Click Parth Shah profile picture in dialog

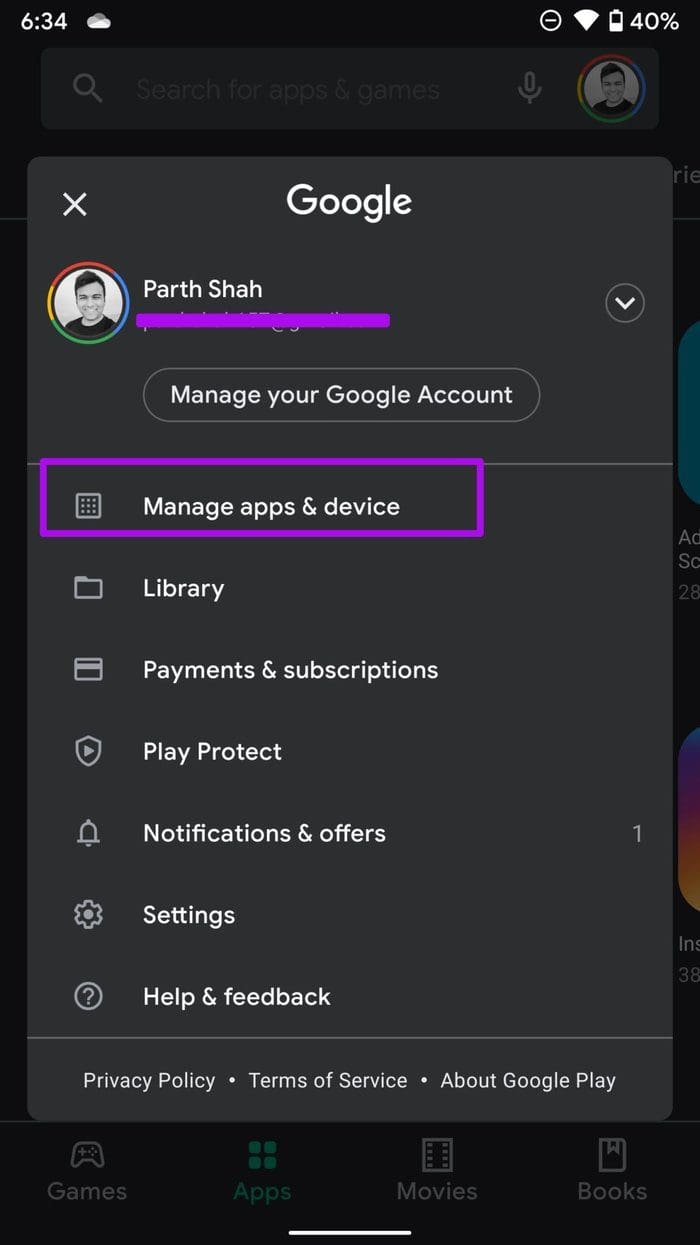[x=88, y=303]
